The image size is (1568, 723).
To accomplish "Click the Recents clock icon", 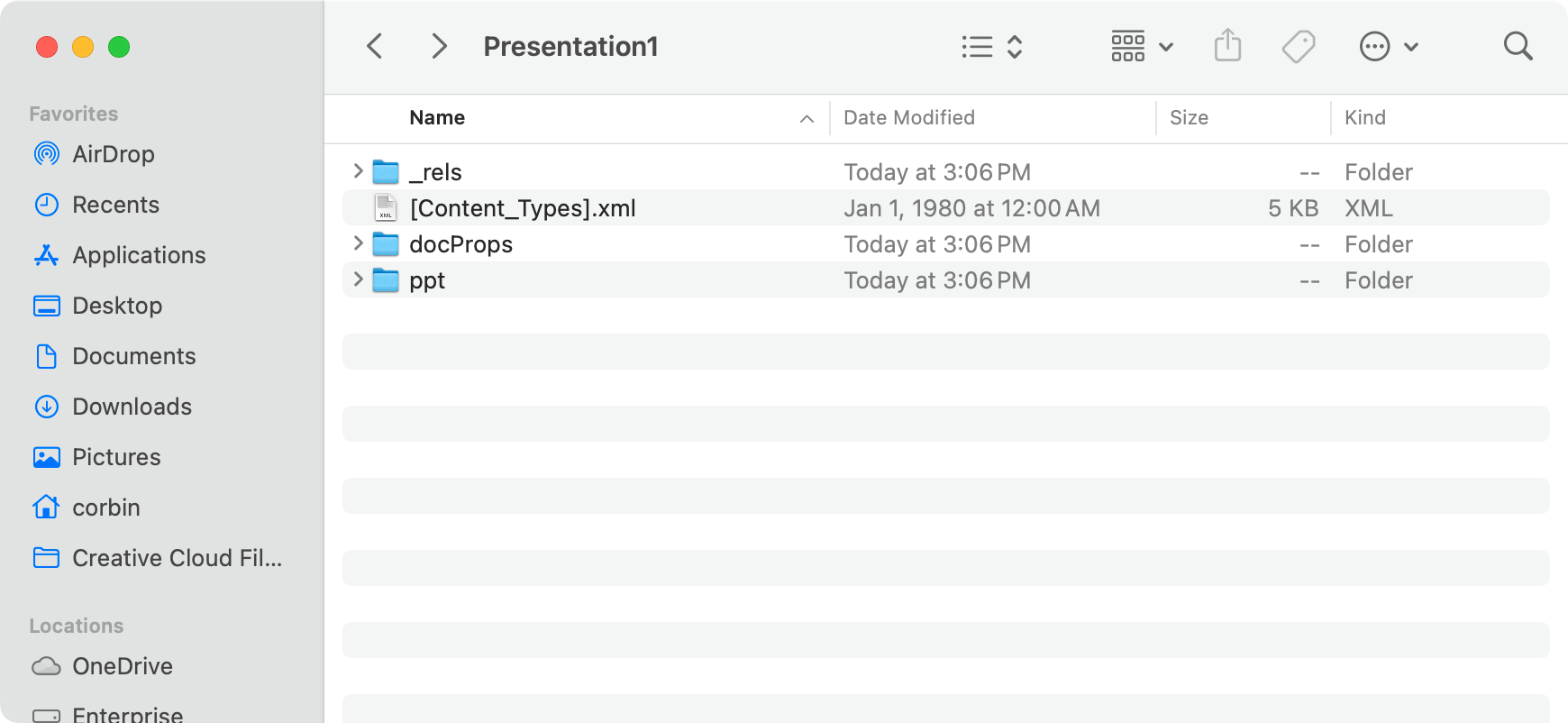I will click(47, 205).
